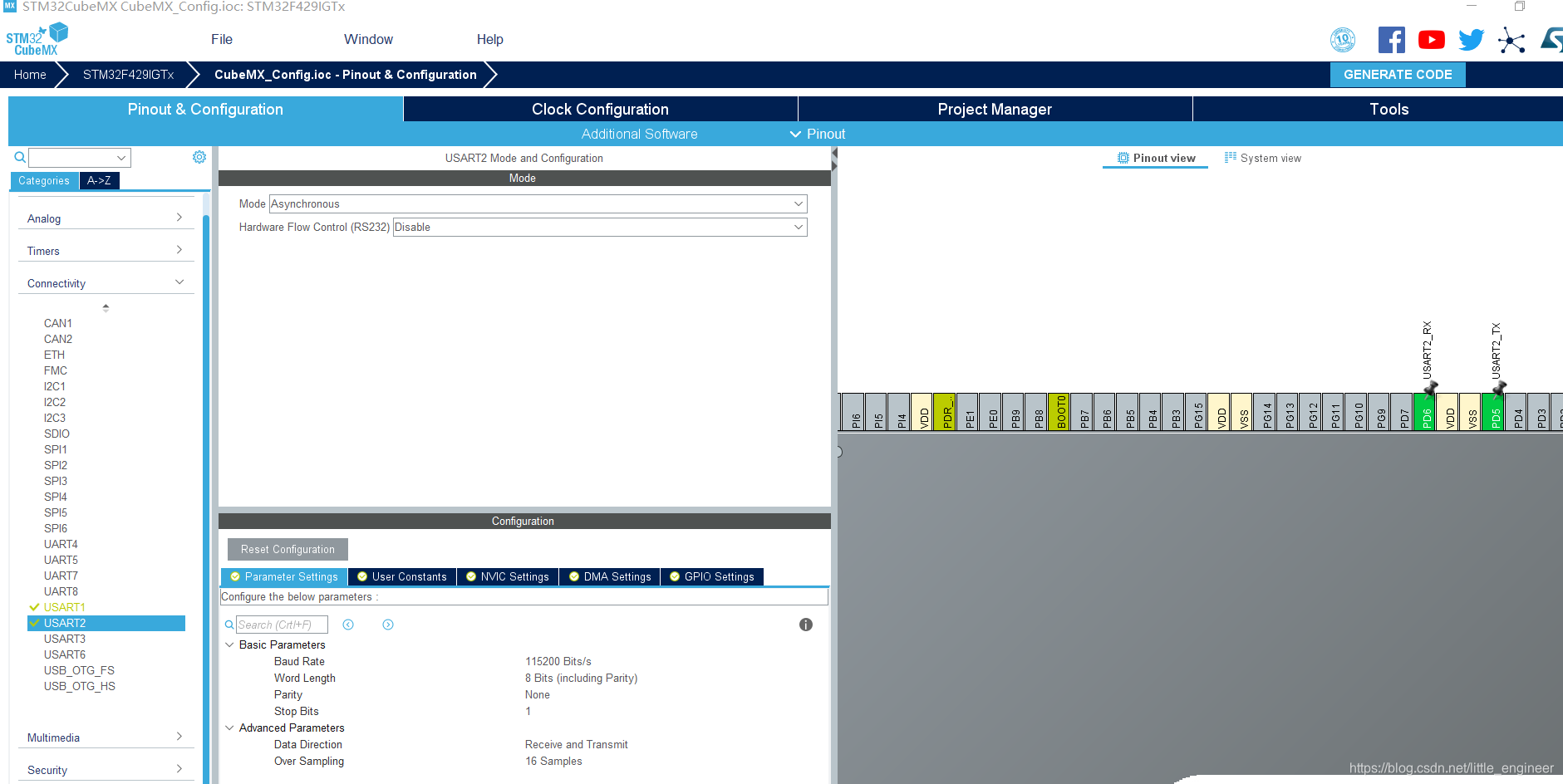Viewport: 1563px width, 784px height.
Task: Switch to Clock Configuration tab
Action: click(600, 109)
